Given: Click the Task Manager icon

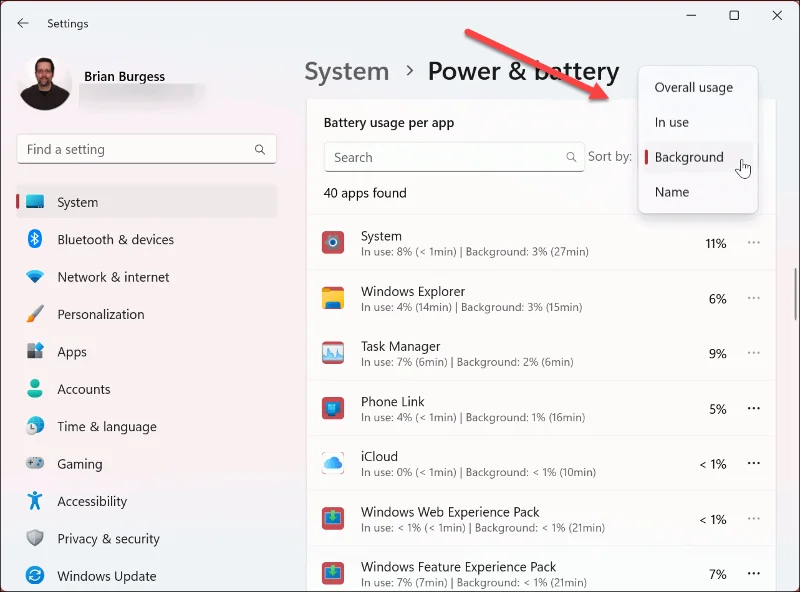Looking at the screenshot, I should tap(333, 353).
